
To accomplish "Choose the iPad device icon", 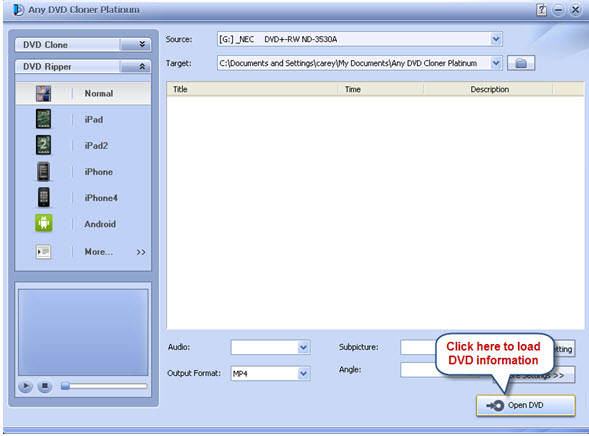I will [43, 119].
